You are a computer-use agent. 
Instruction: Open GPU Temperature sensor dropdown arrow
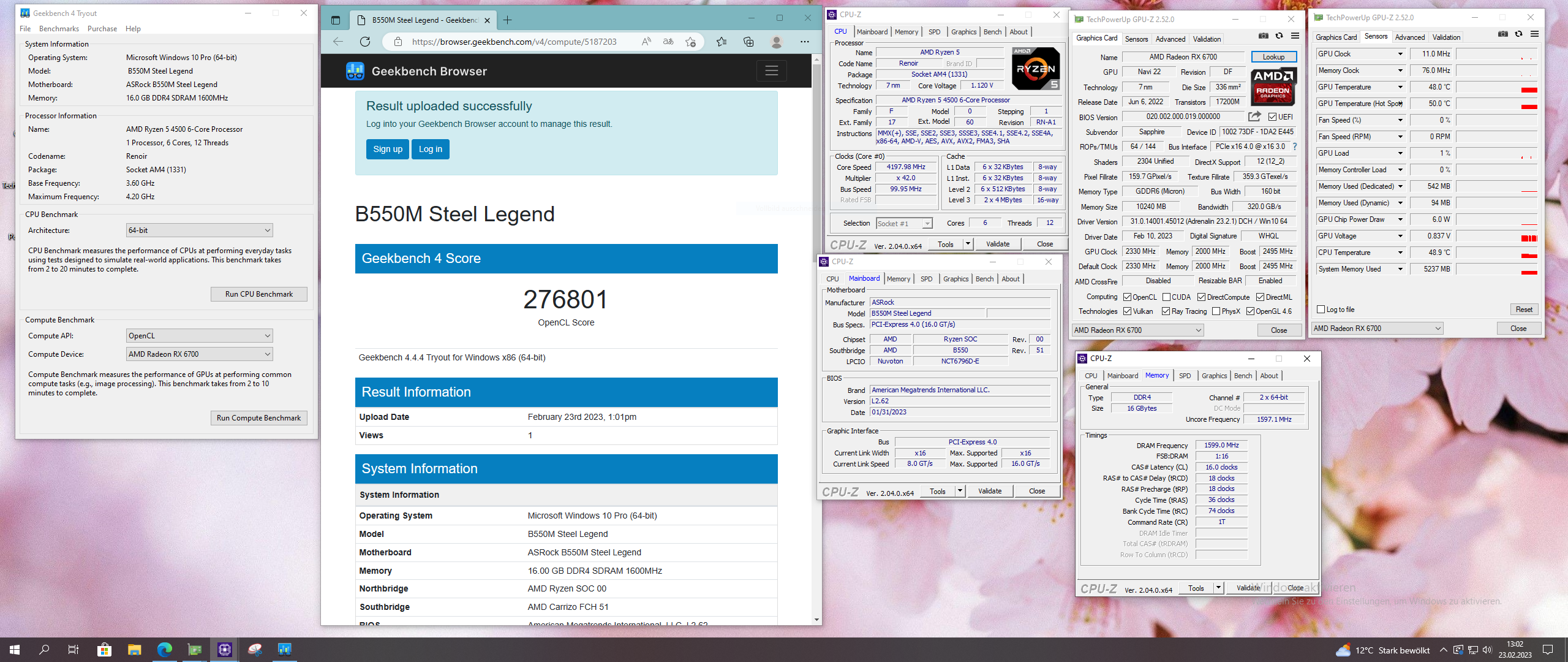tap(1400, 87)
